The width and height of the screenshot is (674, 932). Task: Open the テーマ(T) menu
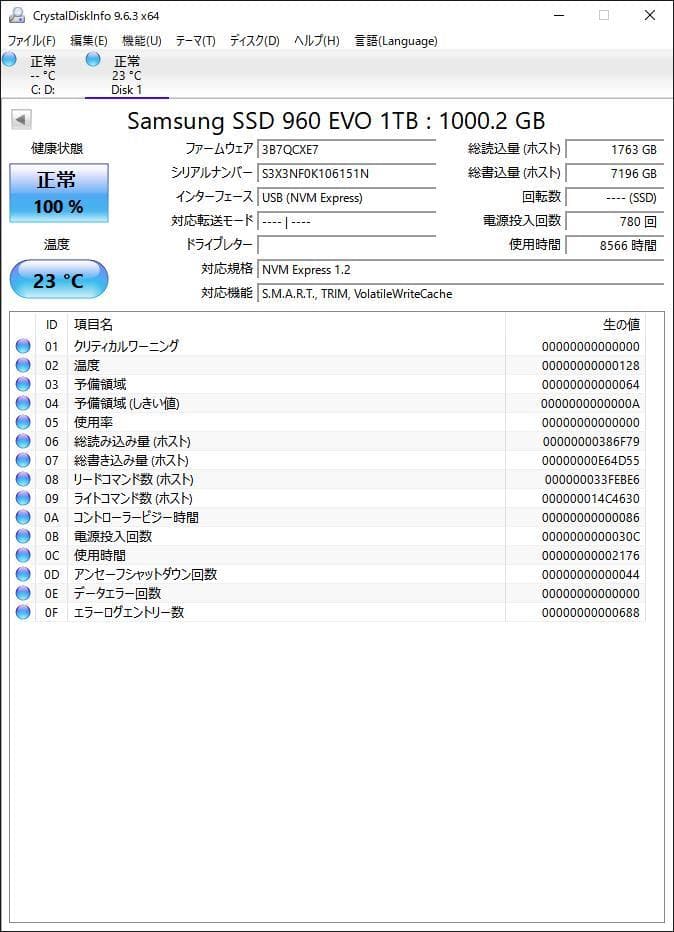[x=195, y=40]
